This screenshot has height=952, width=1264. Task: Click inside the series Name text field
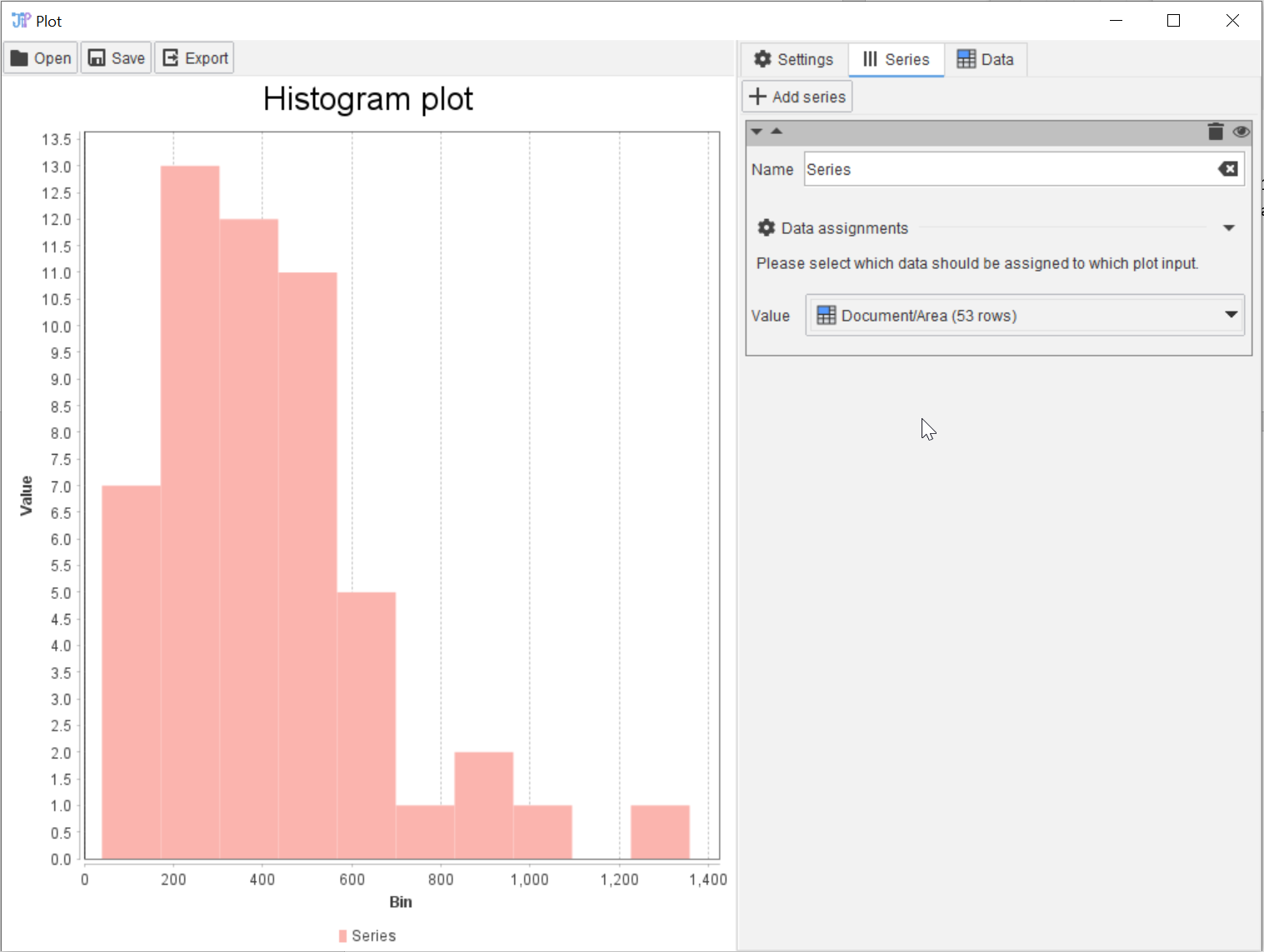pyautogui.click(x=1008, y=169)
